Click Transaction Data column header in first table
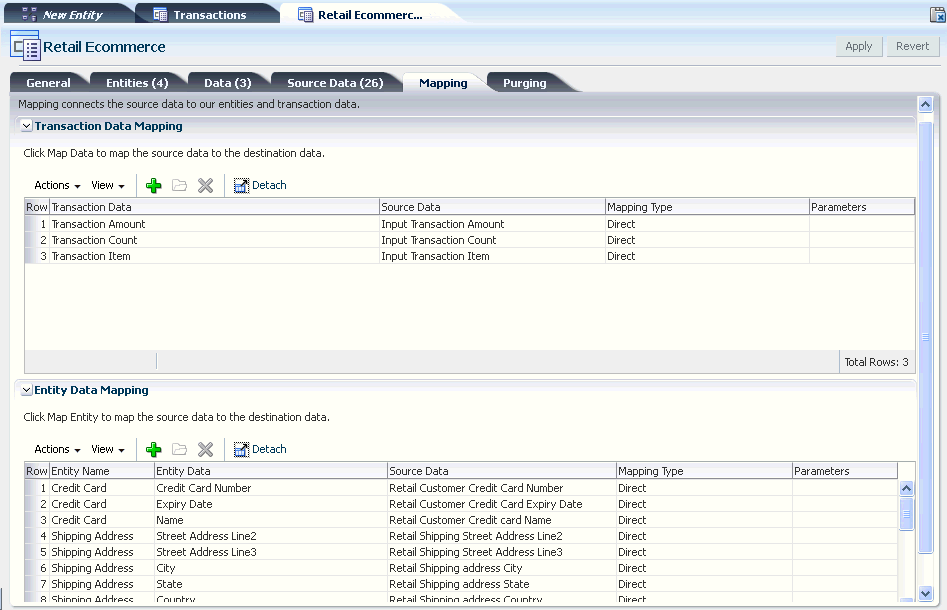Image resolution: width=947 pixels, height=610 pixels. point(214,207)
